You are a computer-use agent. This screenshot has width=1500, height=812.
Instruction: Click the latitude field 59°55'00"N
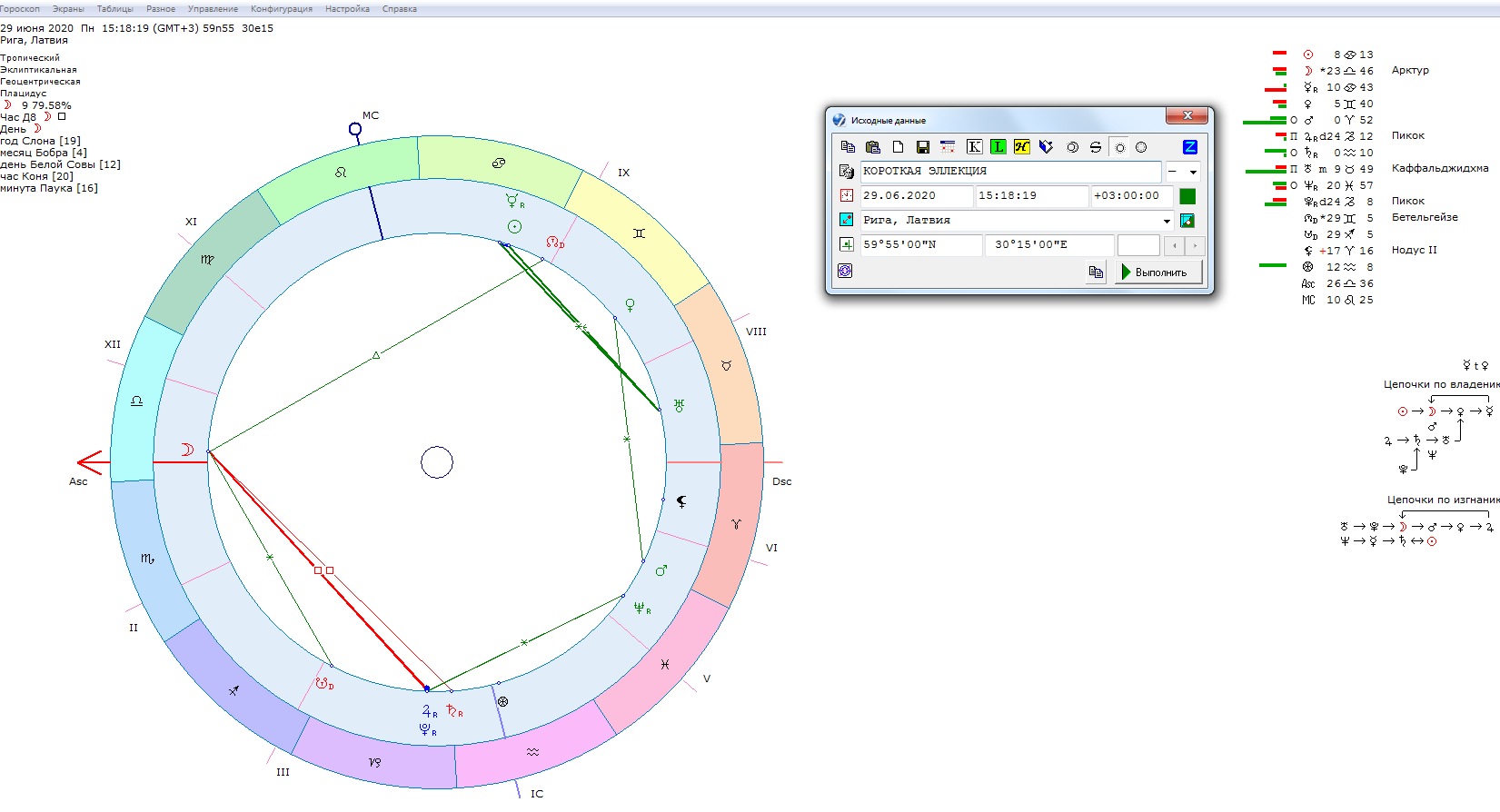pyautogui.click(x=921, y=245)
